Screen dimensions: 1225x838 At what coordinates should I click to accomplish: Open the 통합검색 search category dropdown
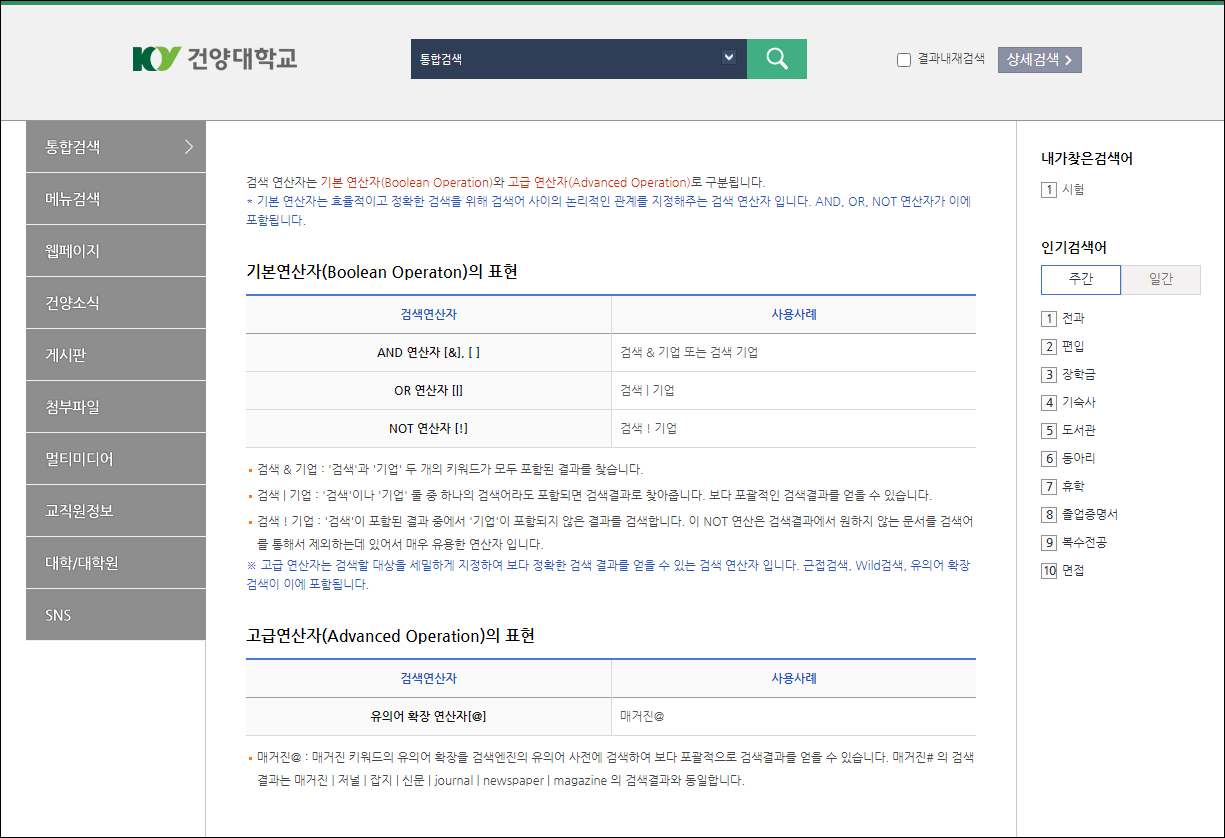point(728,58)
